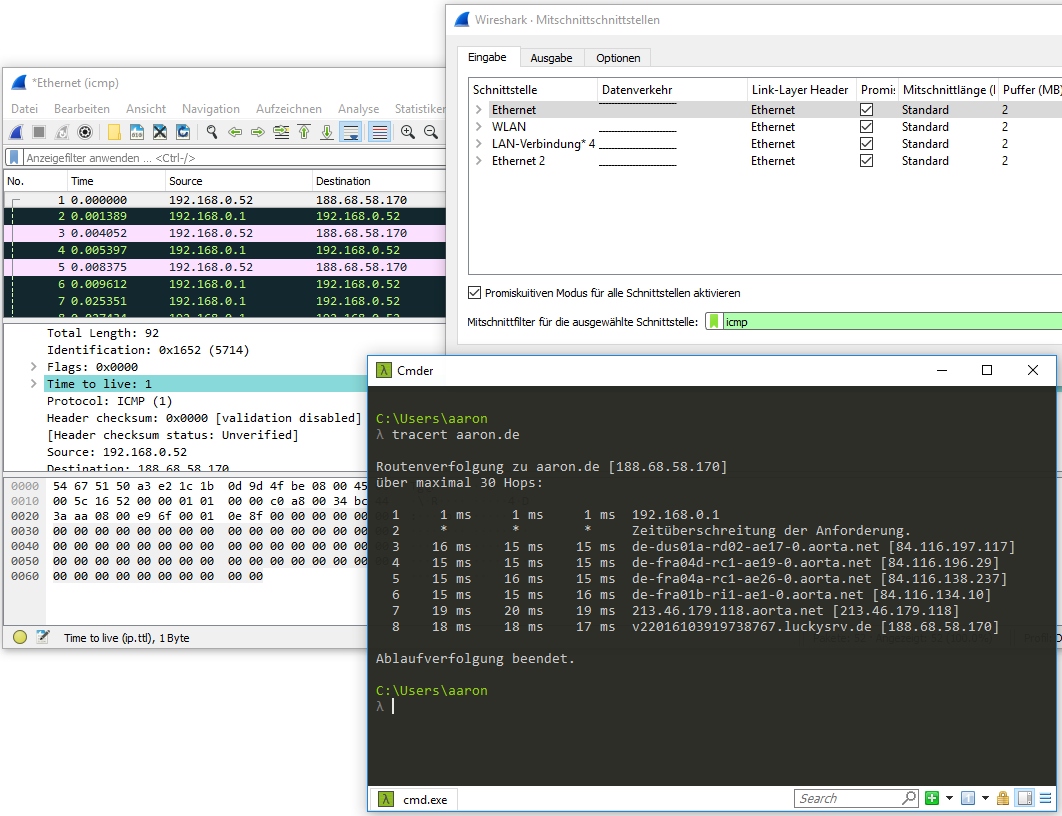Toggle promiscuous checkbox for Ethernet interface
Image resolution: width=1062 pixels, height=816 pixels.
[866, 110]
